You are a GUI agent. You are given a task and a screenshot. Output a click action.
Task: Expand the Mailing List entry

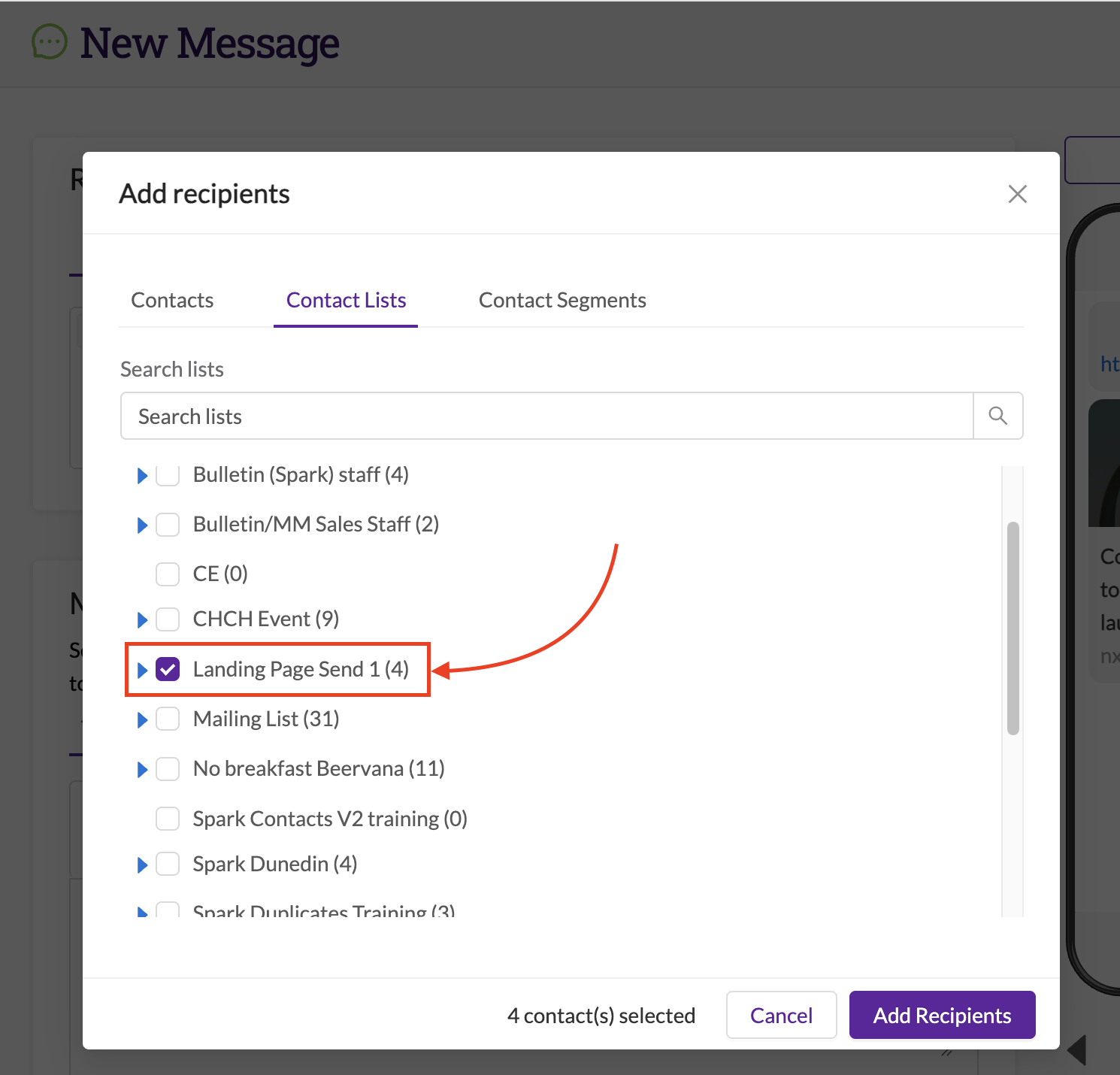[142, 719]
